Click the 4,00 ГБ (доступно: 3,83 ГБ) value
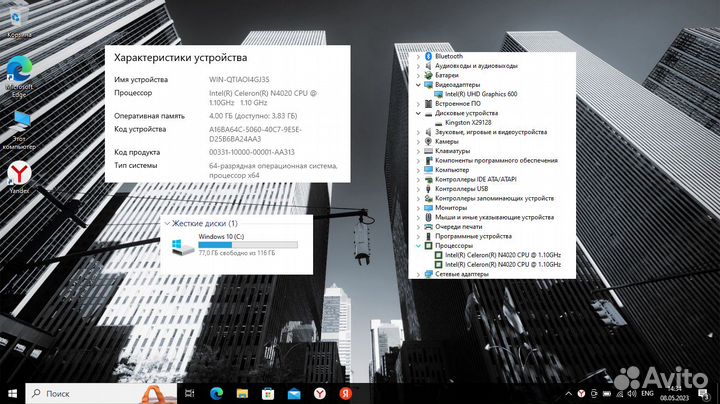The image size is (720, 404). pos(253,116)
